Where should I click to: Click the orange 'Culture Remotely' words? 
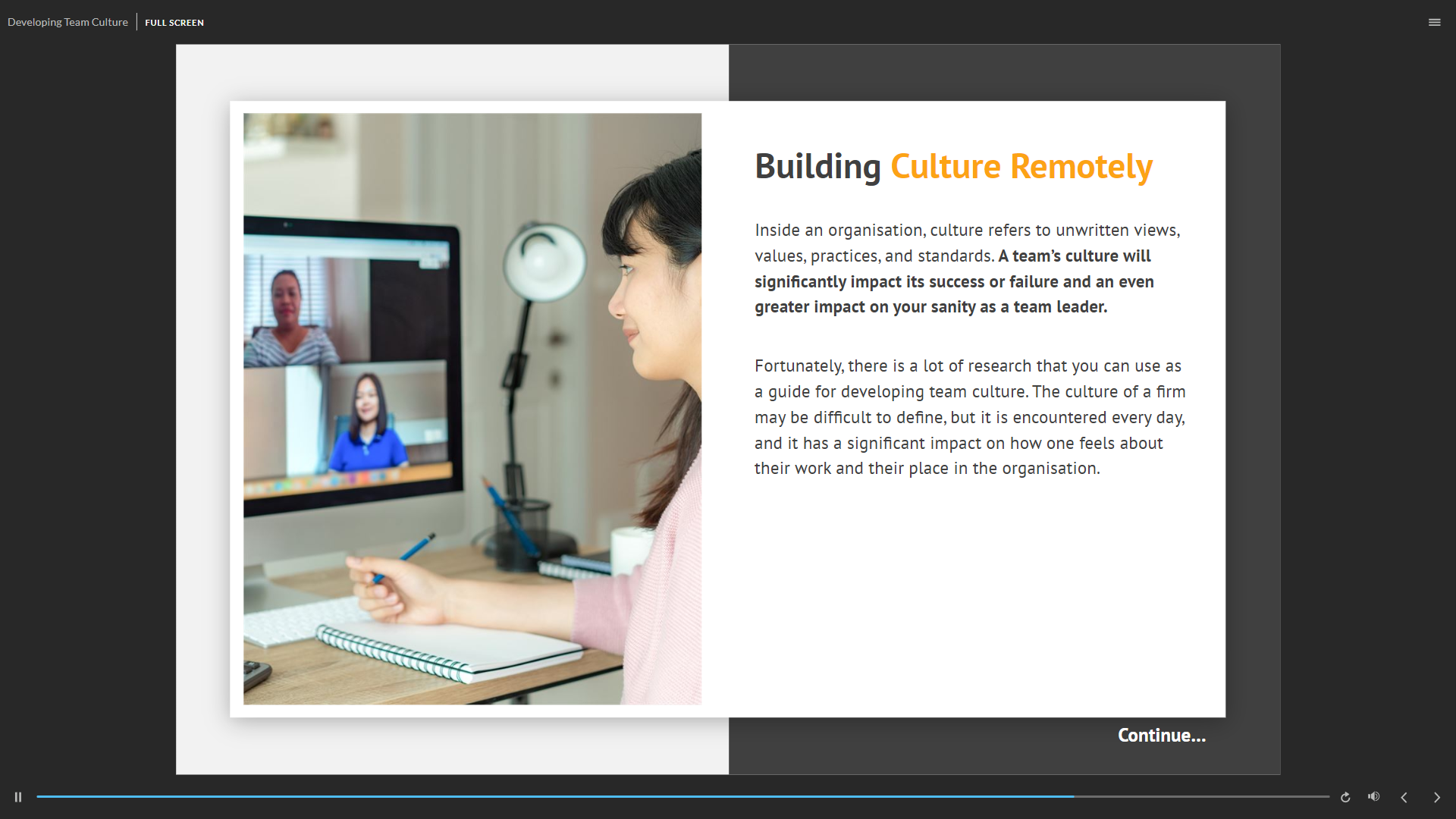(1021, 166)
